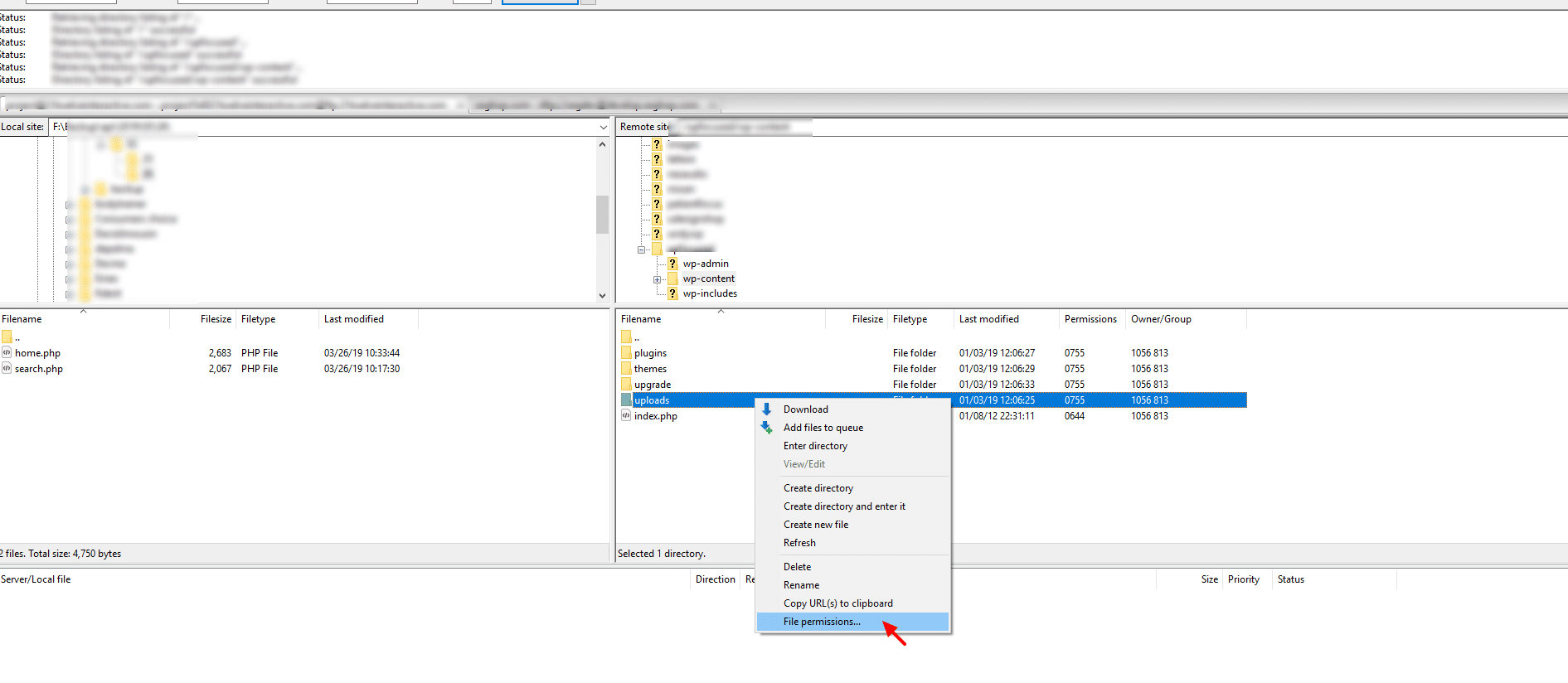Click the wp-includes question mark folder icon
This screenshot has width=1568, height=683.
click(x=672, y=293)
